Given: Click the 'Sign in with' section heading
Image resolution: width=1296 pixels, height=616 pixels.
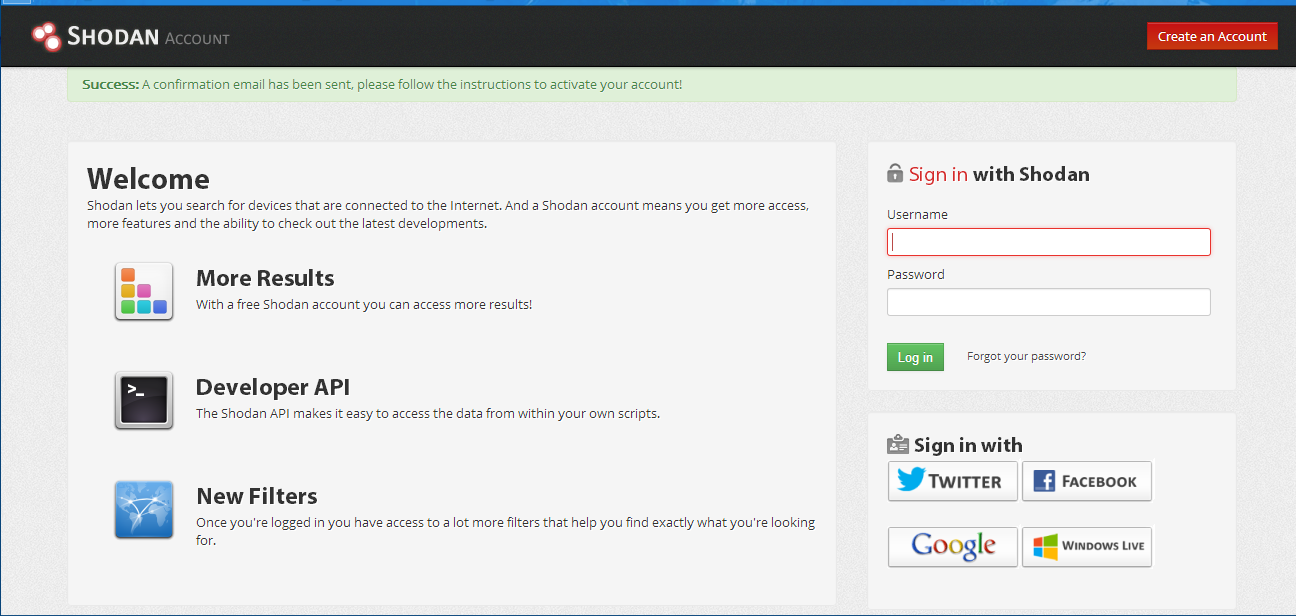Looking at the screenshot, I should (968, 445).
